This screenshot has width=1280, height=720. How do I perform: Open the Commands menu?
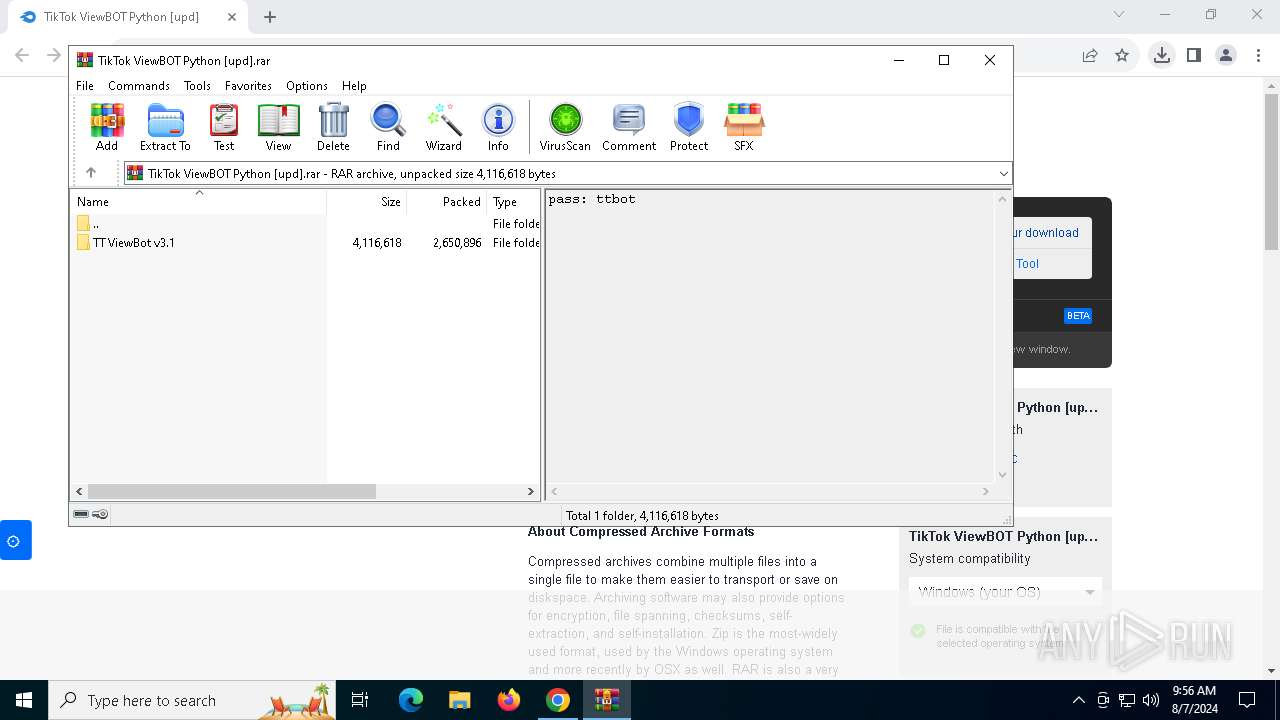point(139,86)
